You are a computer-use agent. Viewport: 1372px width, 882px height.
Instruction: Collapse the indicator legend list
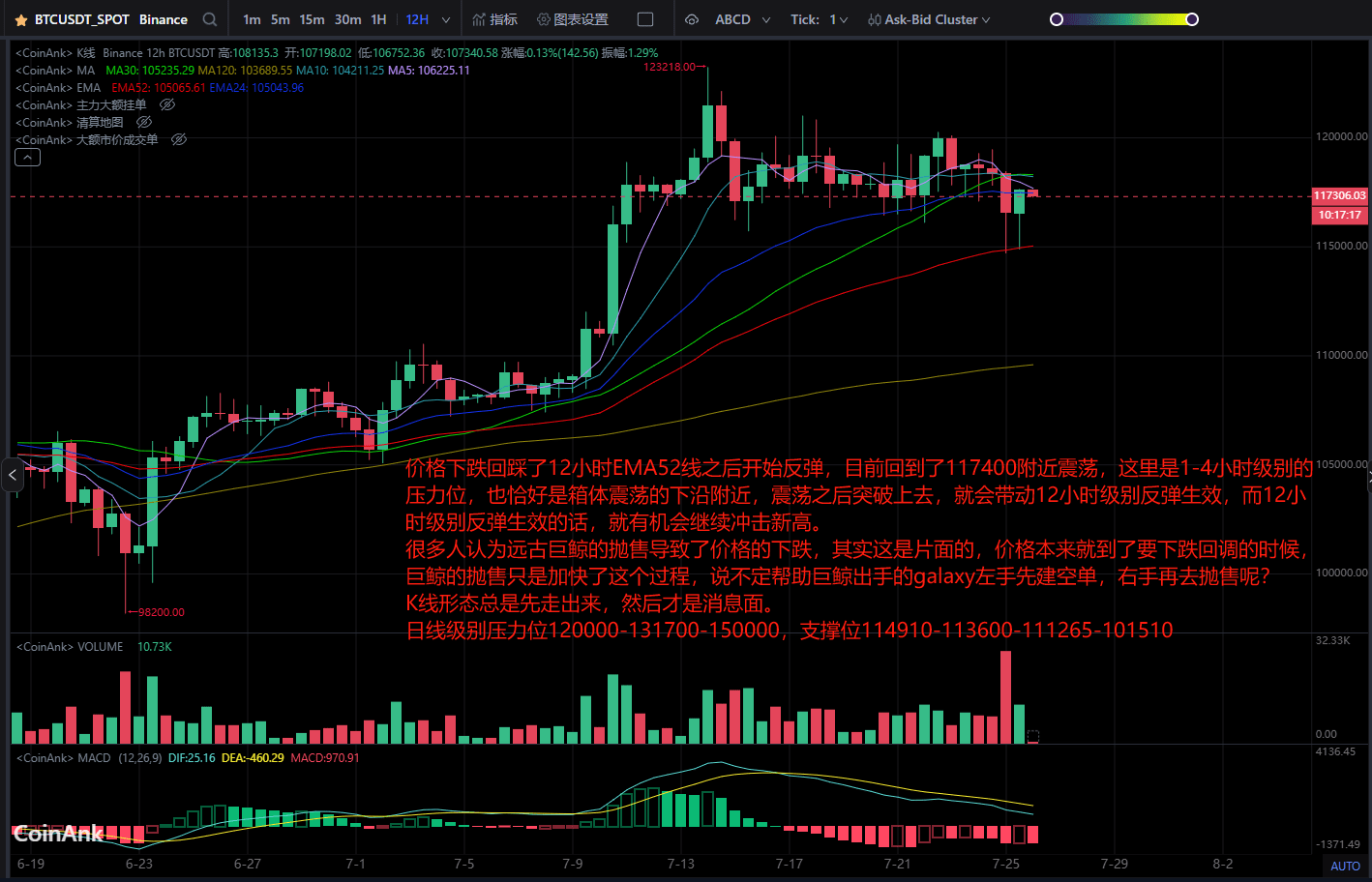pyautogui.click(x=28, y=157)
